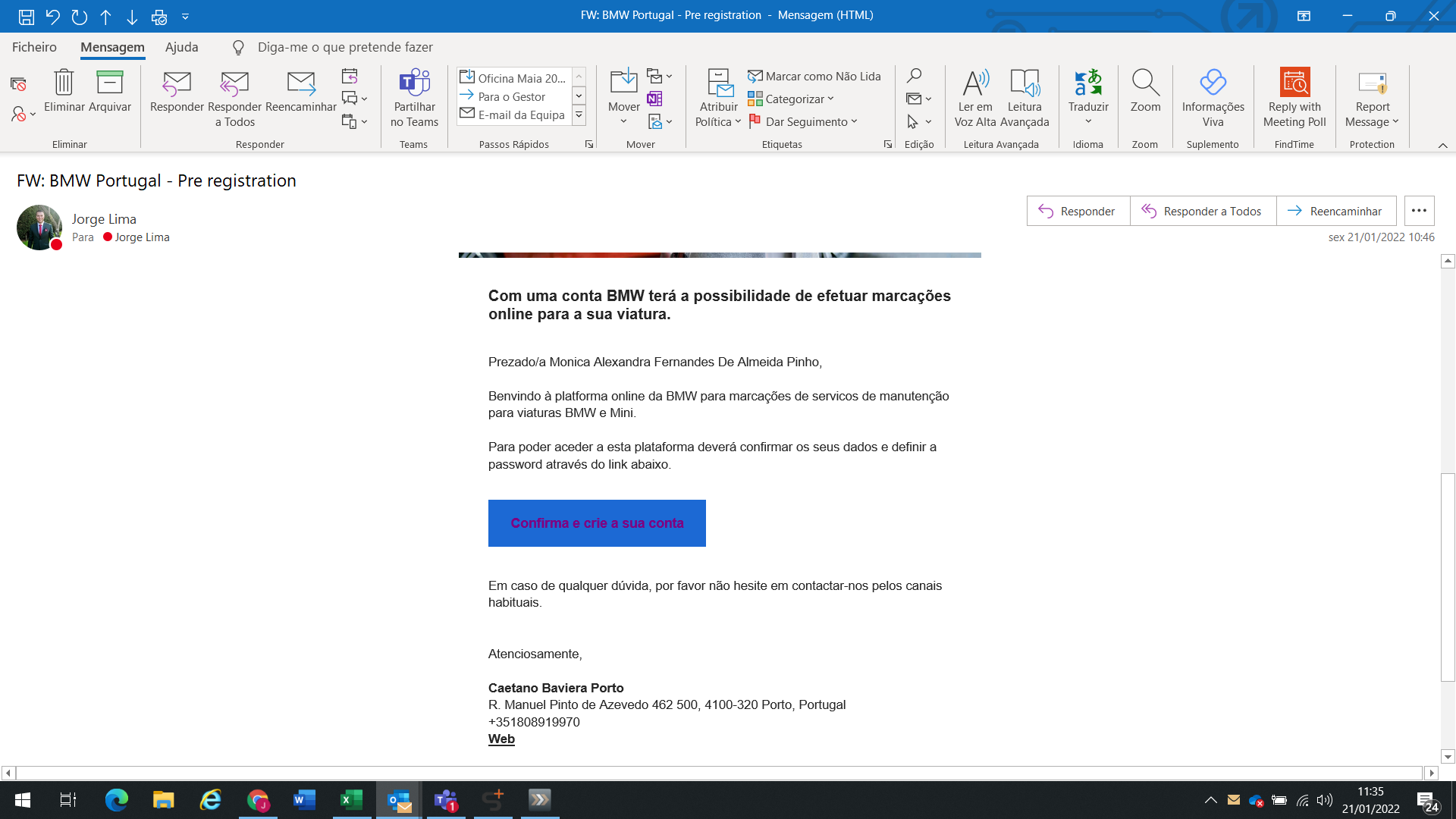Open the Categorizar color categories menu

pos(791,99)
